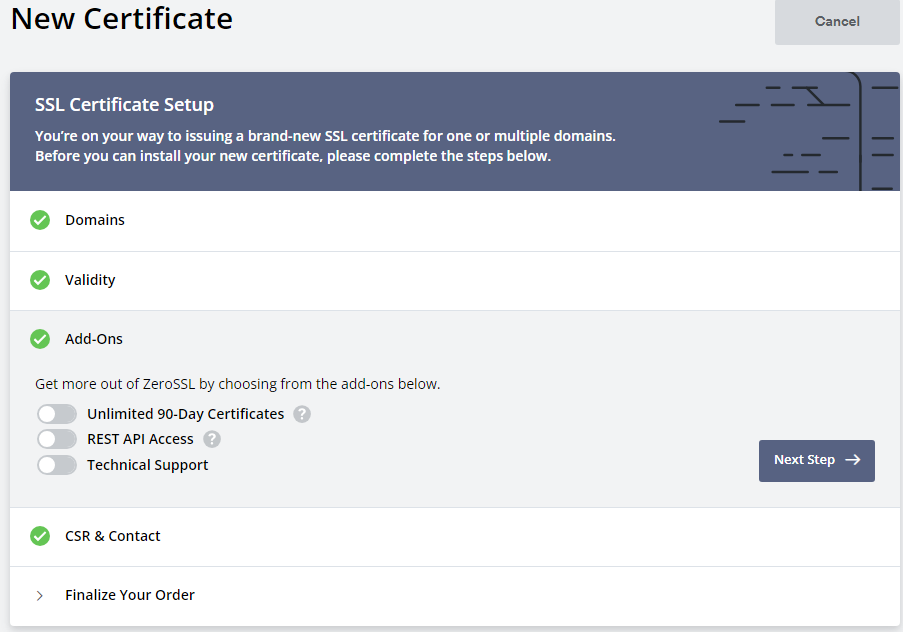Image resolution: width=903 pixels, height=632 pixels.
Task: Open help icon beside REST API Access
Action: tap(212, 439)
